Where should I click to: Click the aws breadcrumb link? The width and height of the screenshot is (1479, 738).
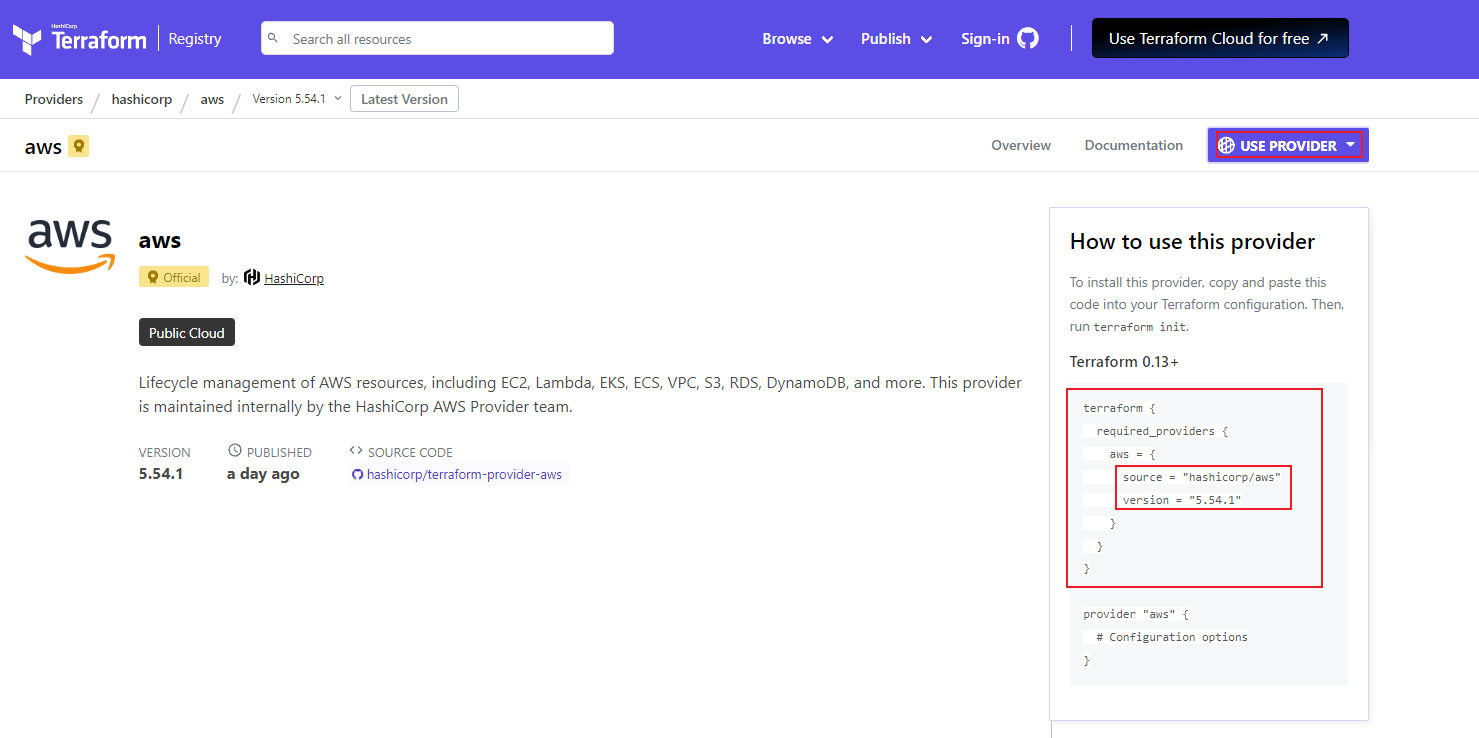pos(212,99)
